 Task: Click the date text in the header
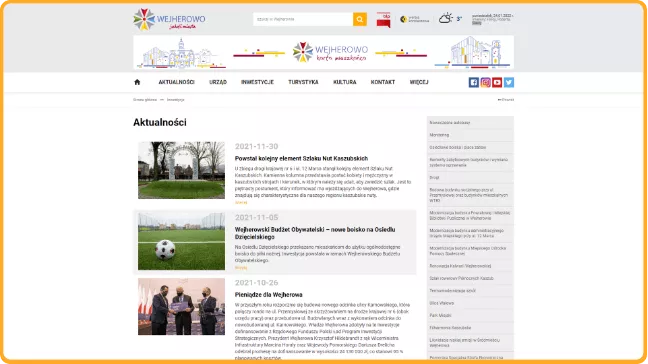(x=493, y=16)
